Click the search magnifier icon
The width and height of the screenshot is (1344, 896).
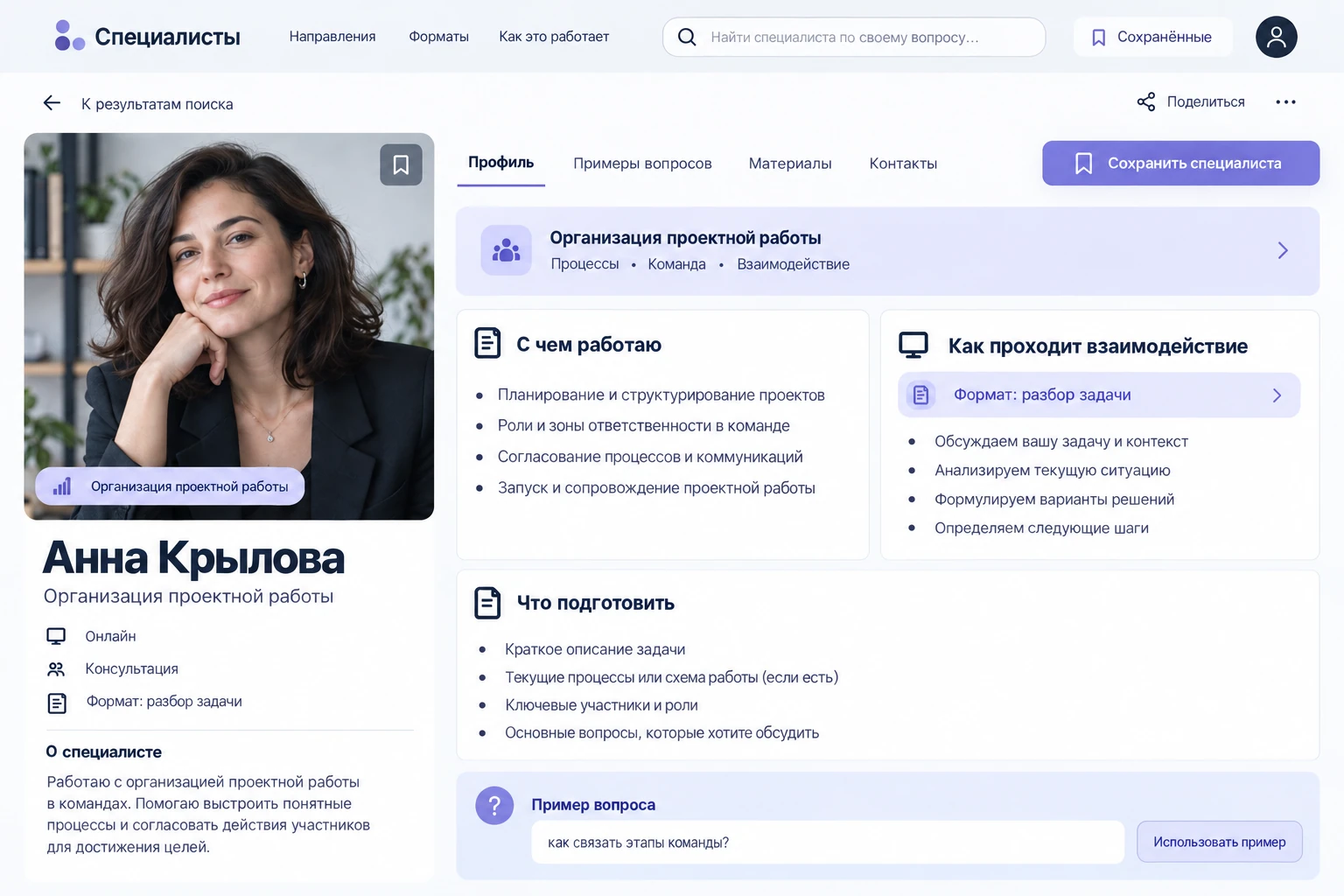point(688,37)
